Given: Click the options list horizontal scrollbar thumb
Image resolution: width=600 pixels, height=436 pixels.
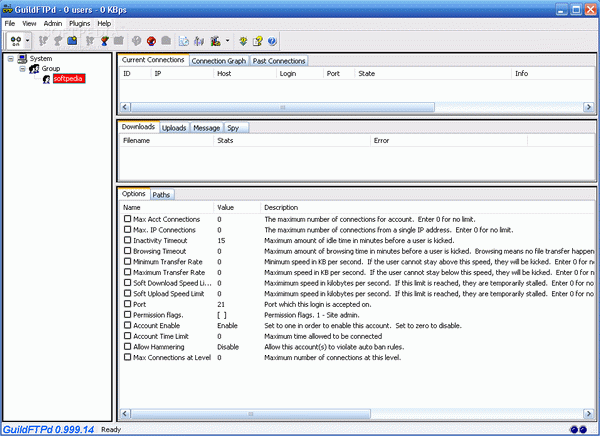Looking at the screenshot, I should point(251,414).
